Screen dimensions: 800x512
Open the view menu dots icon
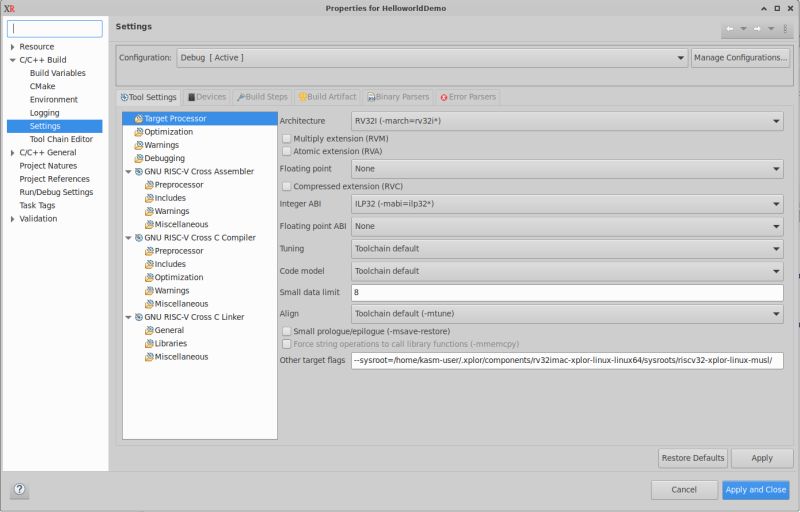[x=785, y=29]
